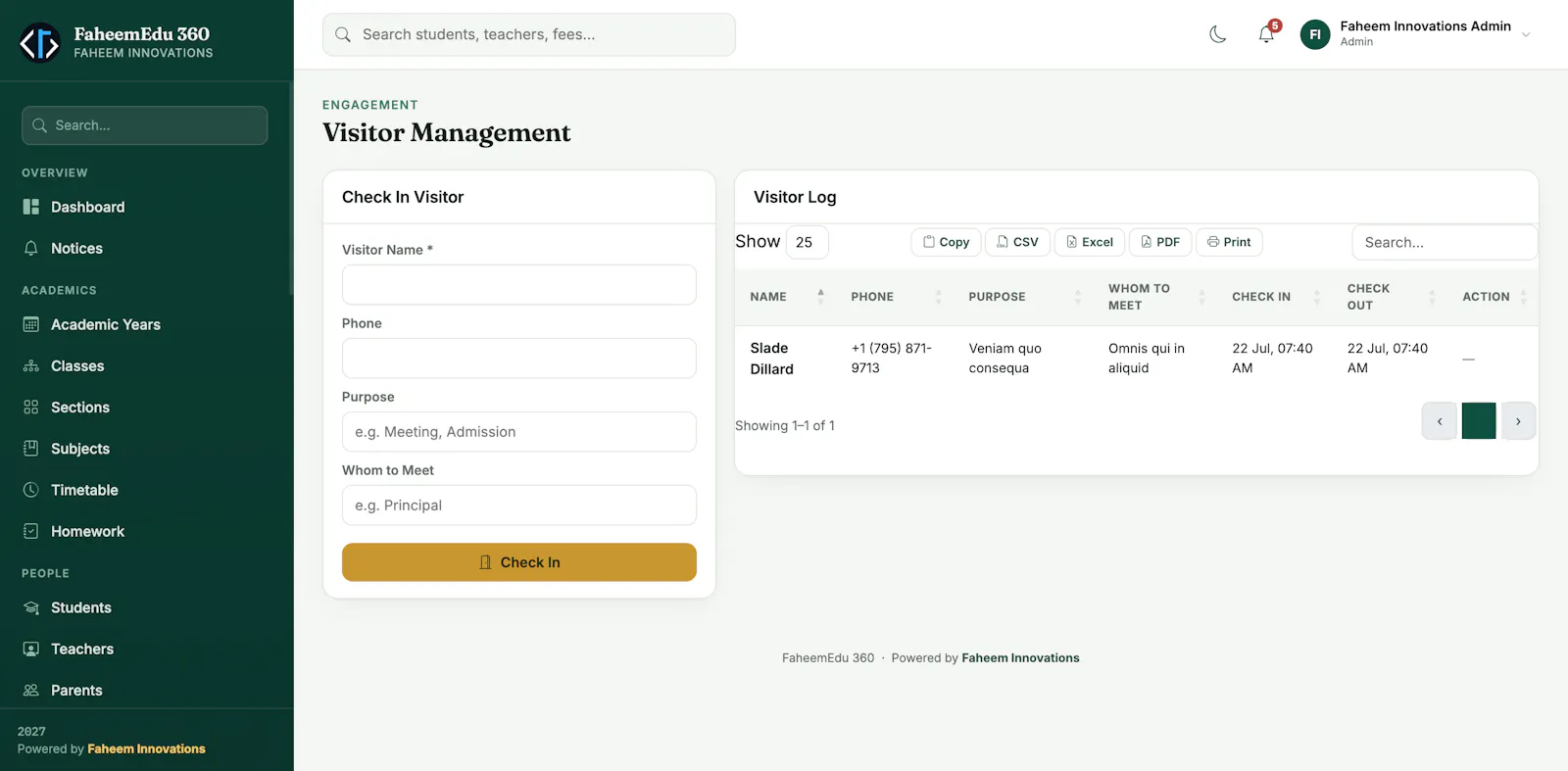This screenshot has height=771, width=1568.
Task: Focus the Visitor Log search box
Action: 1445,242
